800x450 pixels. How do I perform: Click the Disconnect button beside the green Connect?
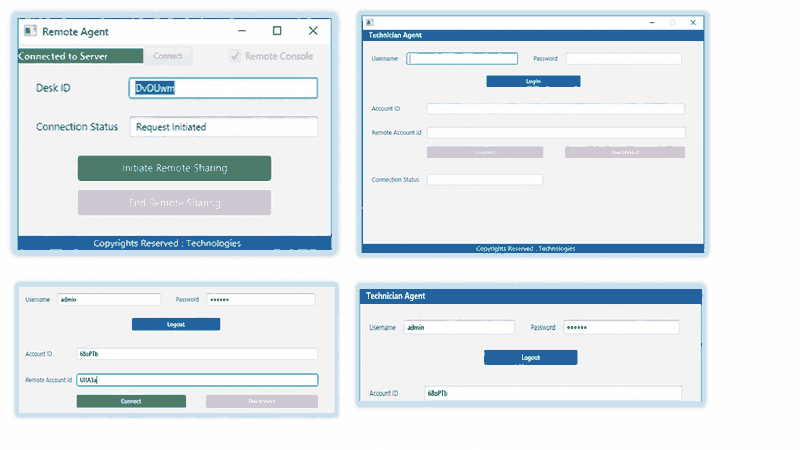262,402
